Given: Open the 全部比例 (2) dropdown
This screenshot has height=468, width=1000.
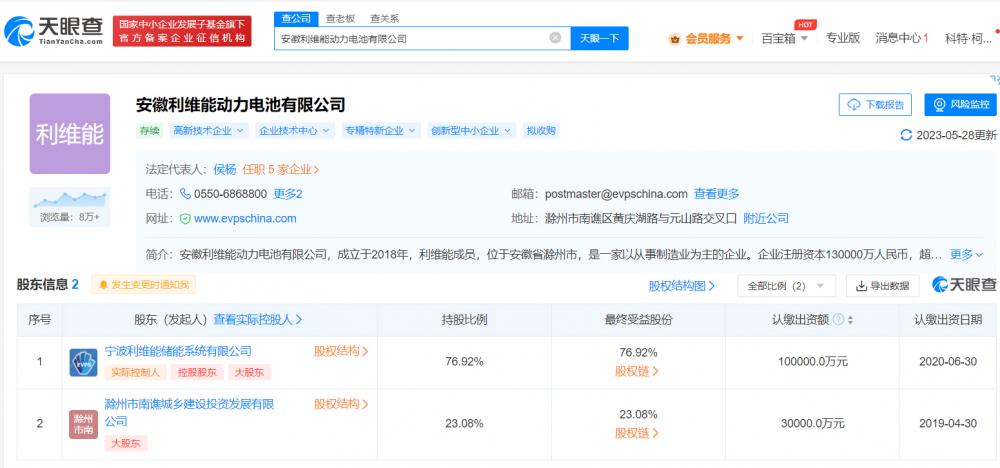Looking at the screenshot, I should click(786, 286).
